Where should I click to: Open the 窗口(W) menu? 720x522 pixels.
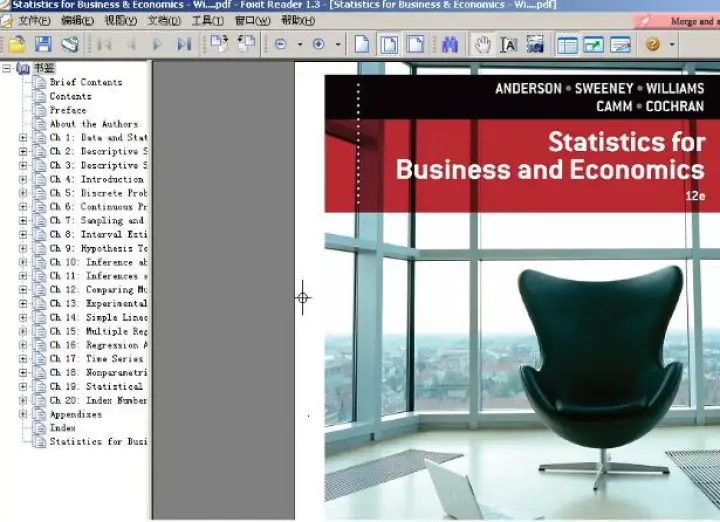pyautogui.click(x=252, y=21)
